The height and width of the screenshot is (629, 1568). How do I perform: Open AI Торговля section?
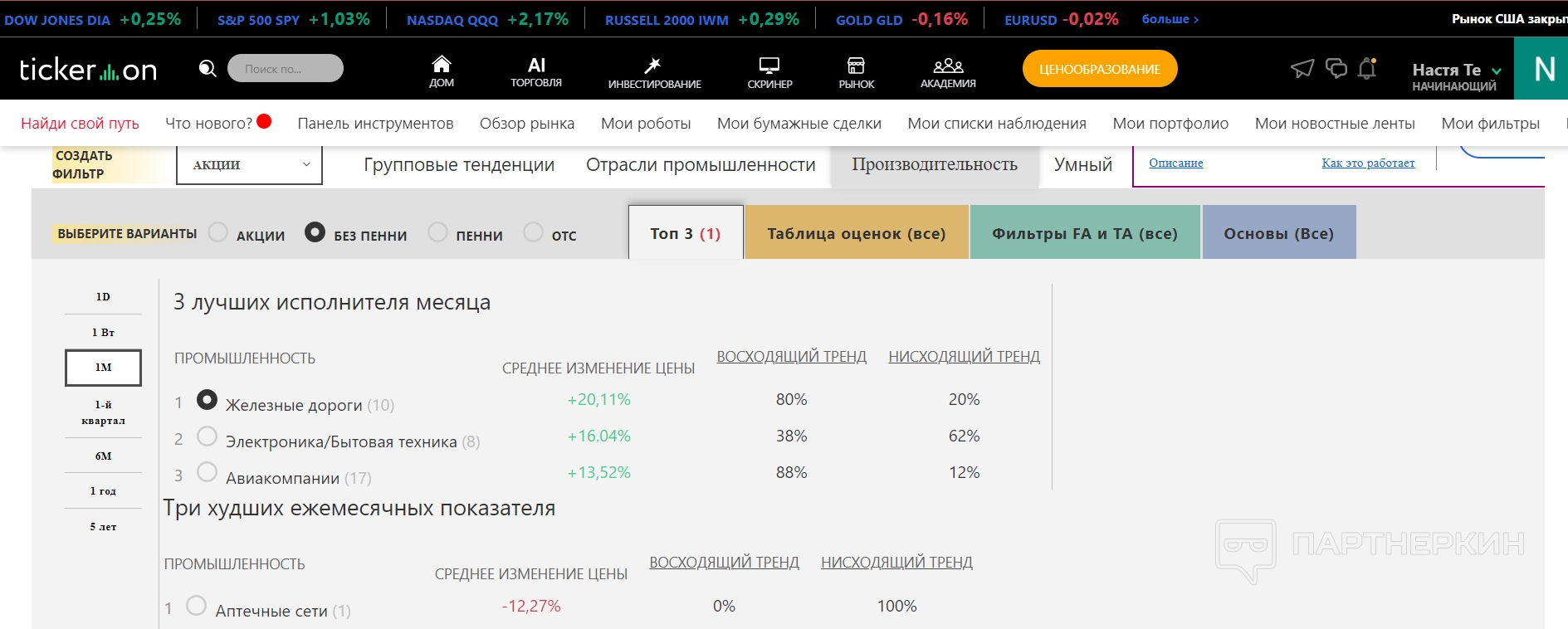tap(536, 70)
